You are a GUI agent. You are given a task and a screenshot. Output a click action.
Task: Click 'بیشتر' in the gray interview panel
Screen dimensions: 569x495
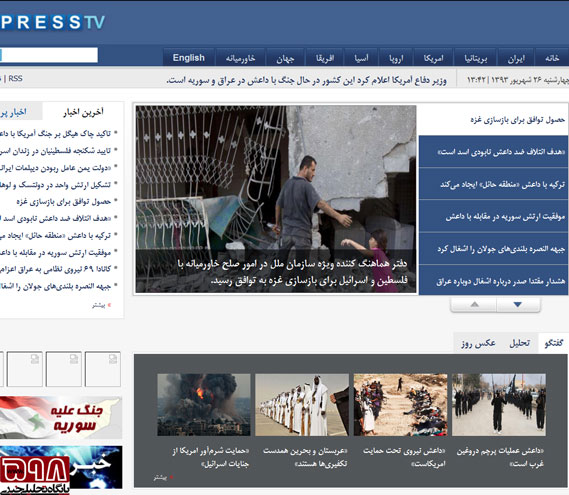pyautogui.click(x=163, y=478)
